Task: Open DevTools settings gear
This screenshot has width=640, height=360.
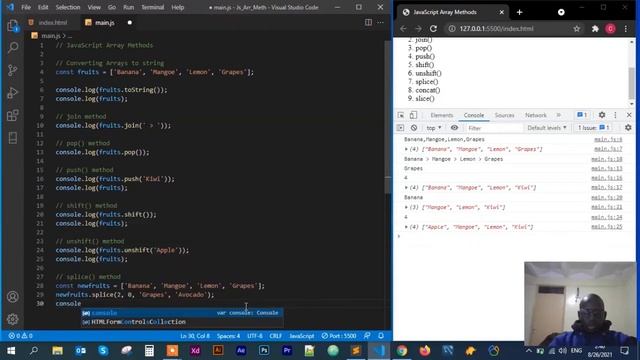Action: 602,115
